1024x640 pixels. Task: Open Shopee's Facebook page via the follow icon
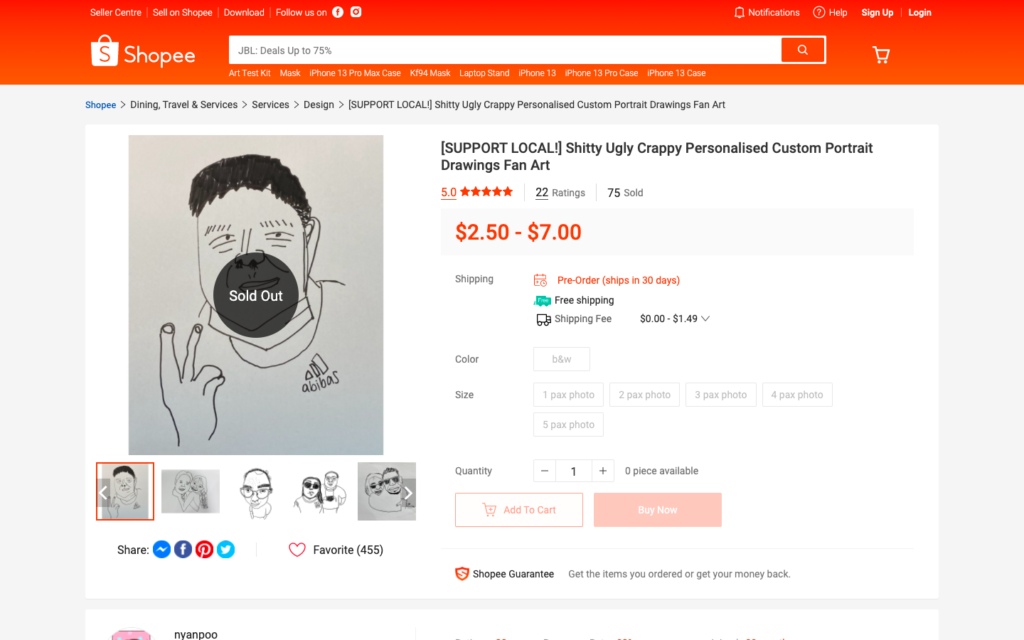pos(337,12)
